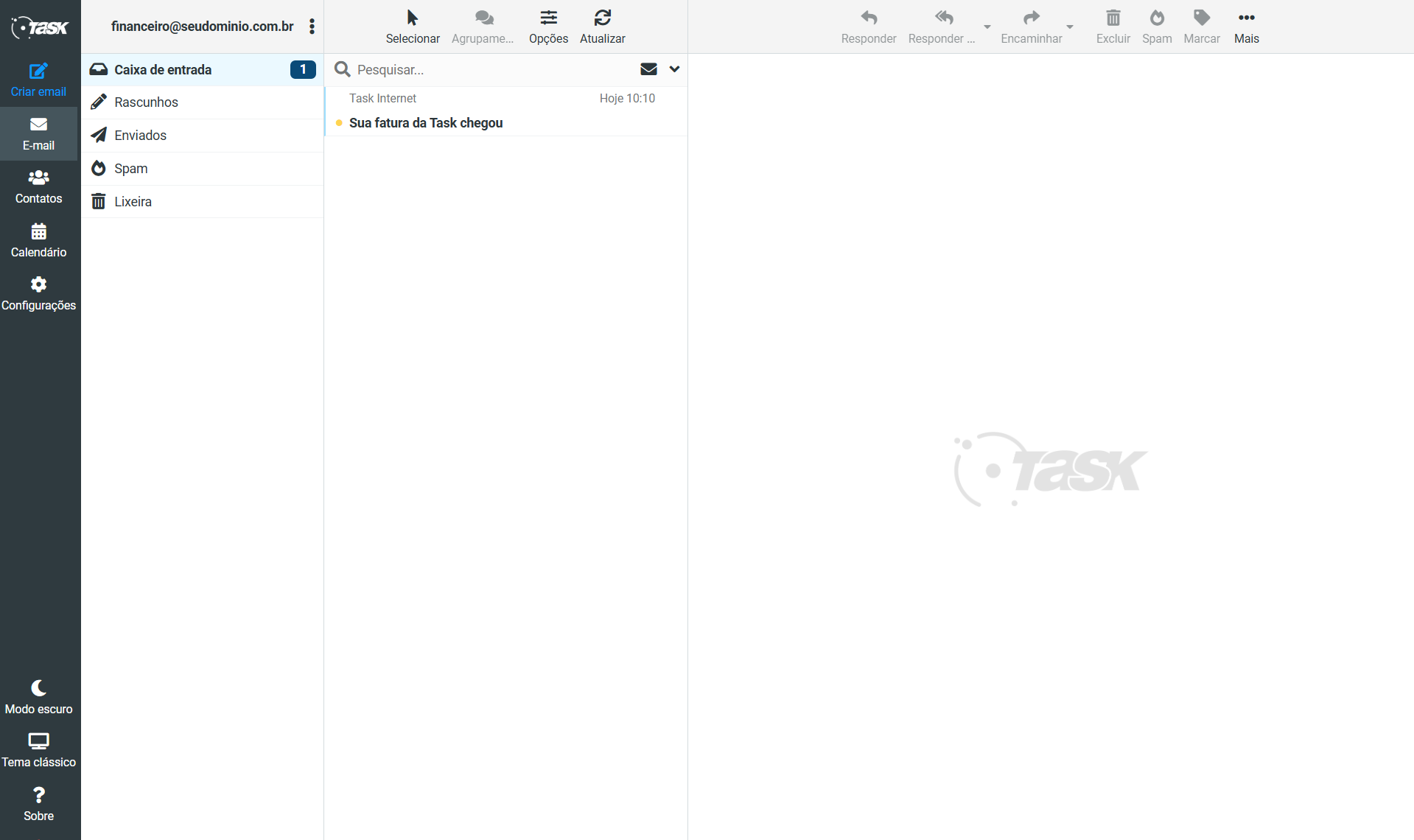Click the Criar email compose icon
Viewport: 1414px width, 840px height.
[38, 71]
